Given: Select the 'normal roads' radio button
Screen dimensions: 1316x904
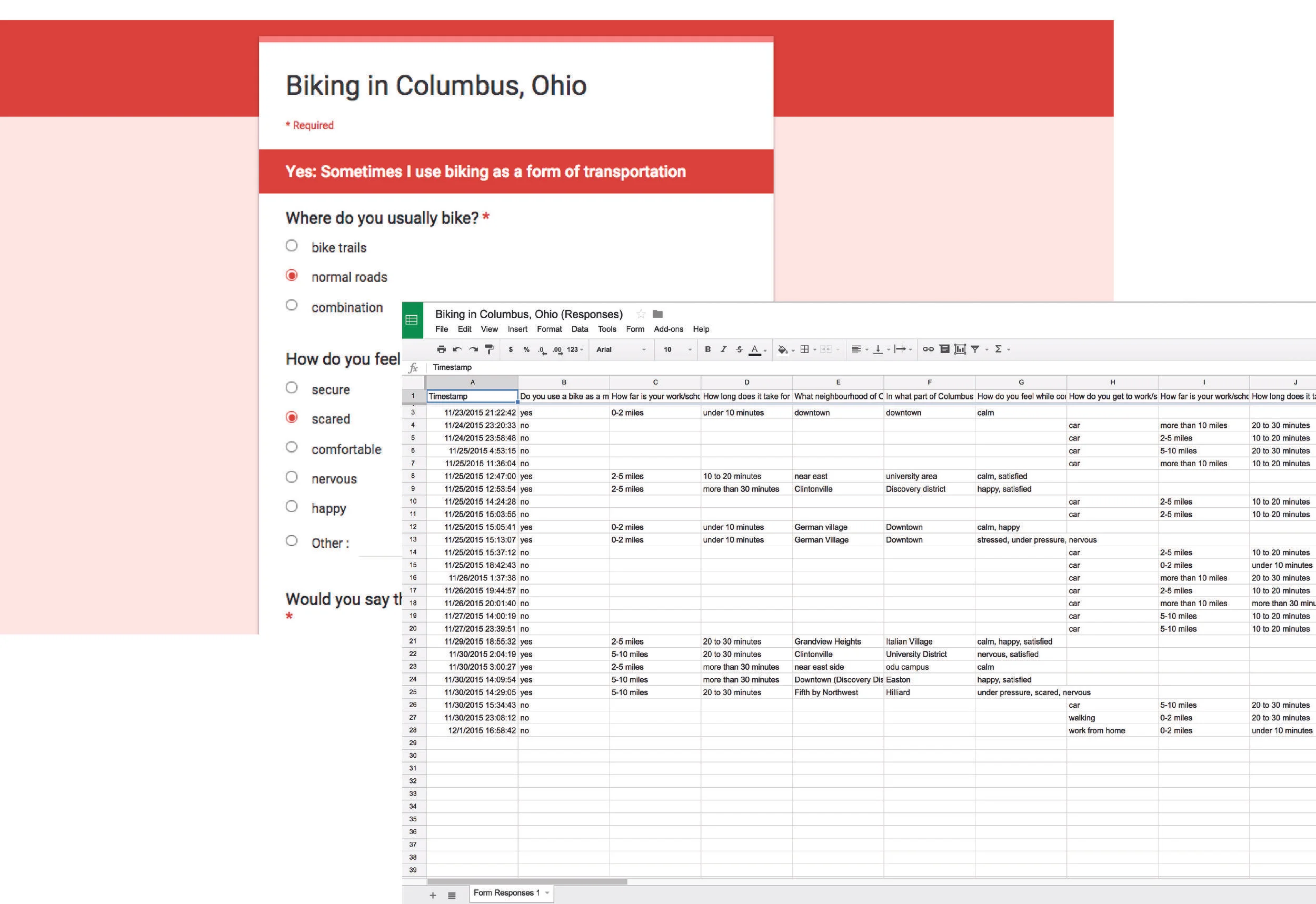Looking at the screenshot, I should pos(292,275).
